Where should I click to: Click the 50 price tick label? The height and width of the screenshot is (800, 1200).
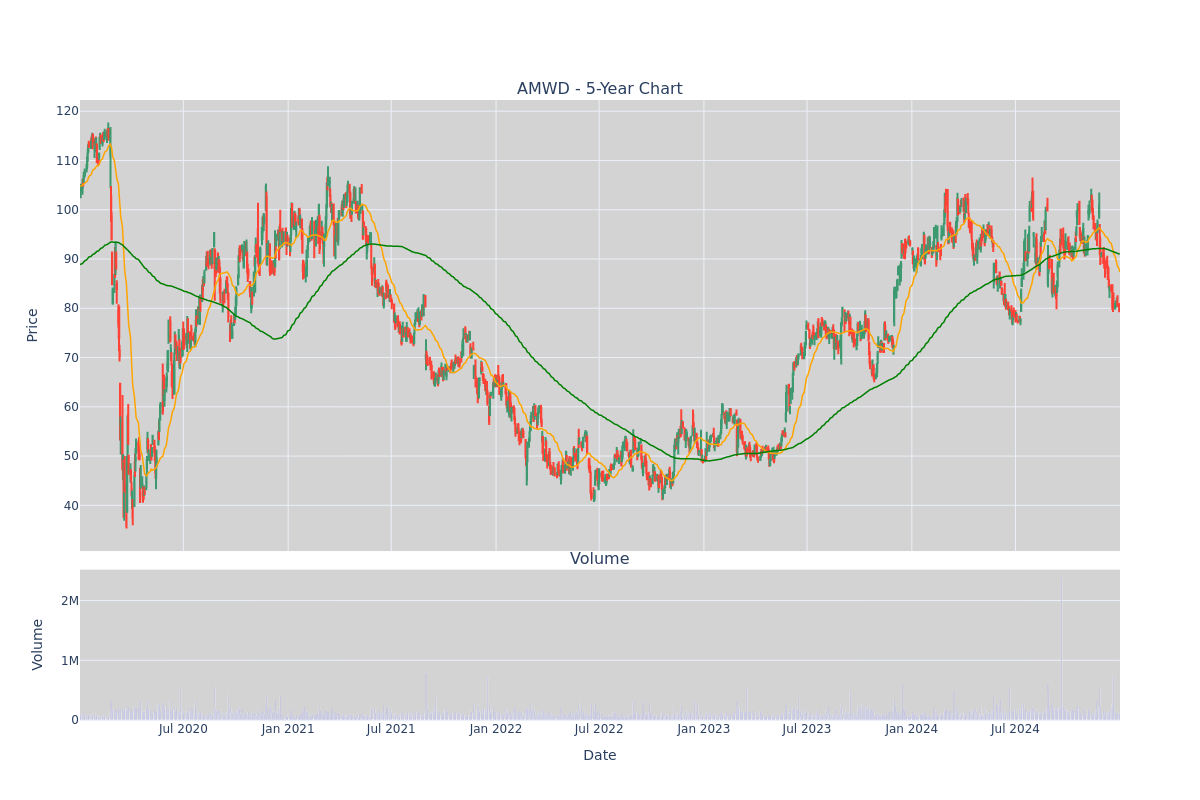[70, 456]
